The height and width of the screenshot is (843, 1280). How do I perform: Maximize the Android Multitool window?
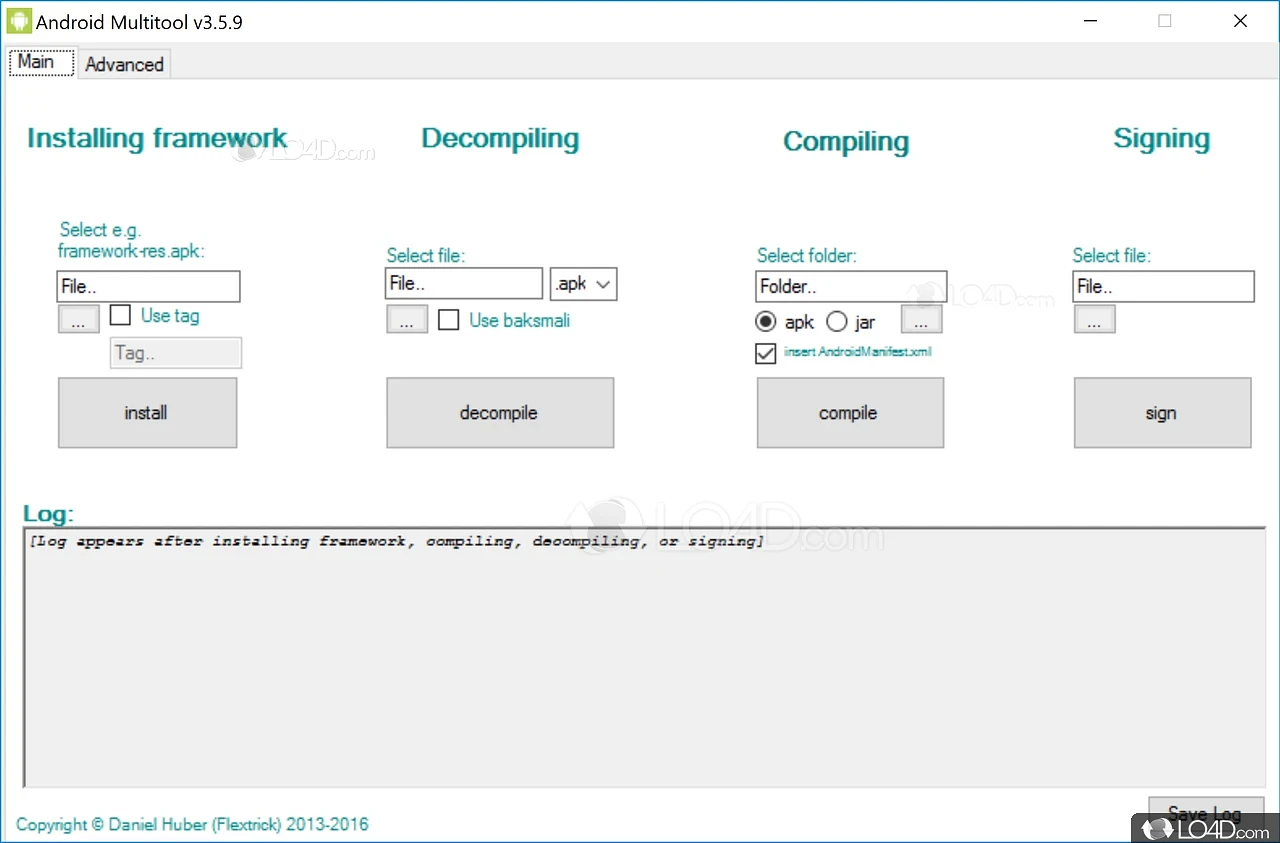pyautogui.click(x=1165, y=21)
